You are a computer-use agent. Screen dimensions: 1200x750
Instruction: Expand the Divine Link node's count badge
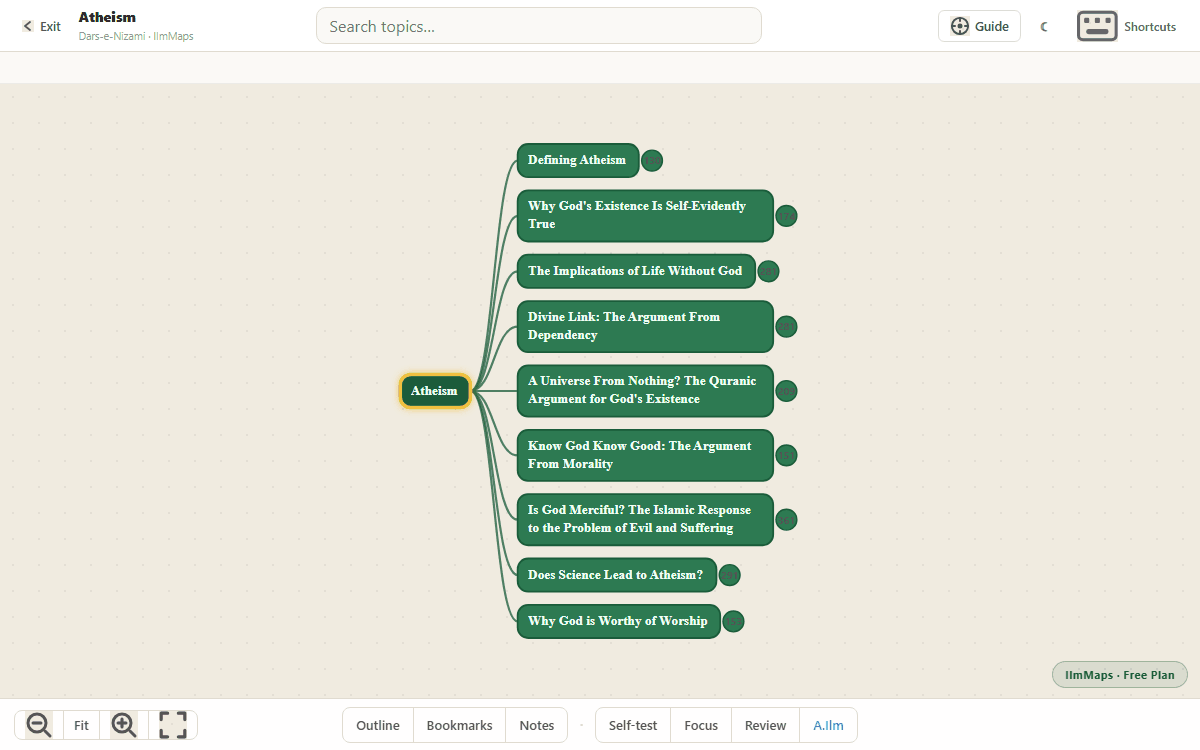(x=787, y=327)
